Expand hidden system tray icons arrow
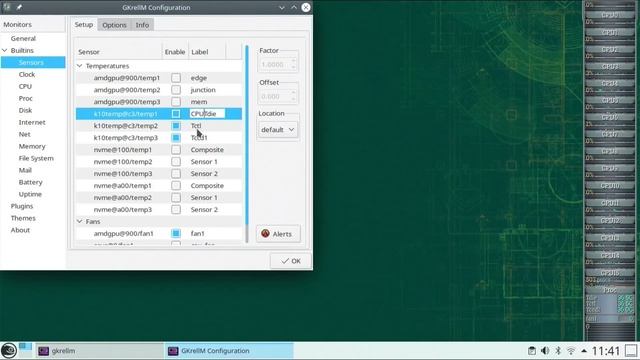Viewport: 640px width, 360px height. tap(584, 351)
